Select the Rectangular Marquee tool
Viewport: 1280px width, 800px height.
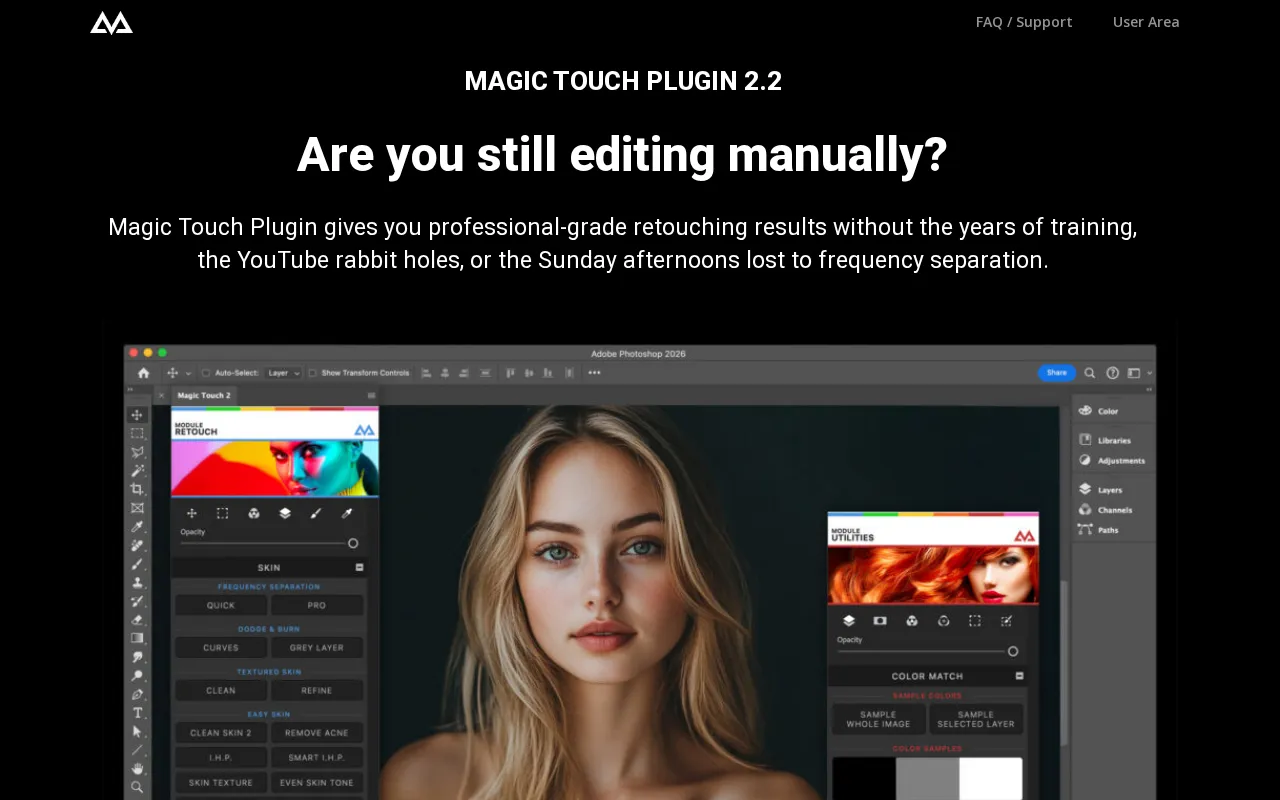(137, 433)
